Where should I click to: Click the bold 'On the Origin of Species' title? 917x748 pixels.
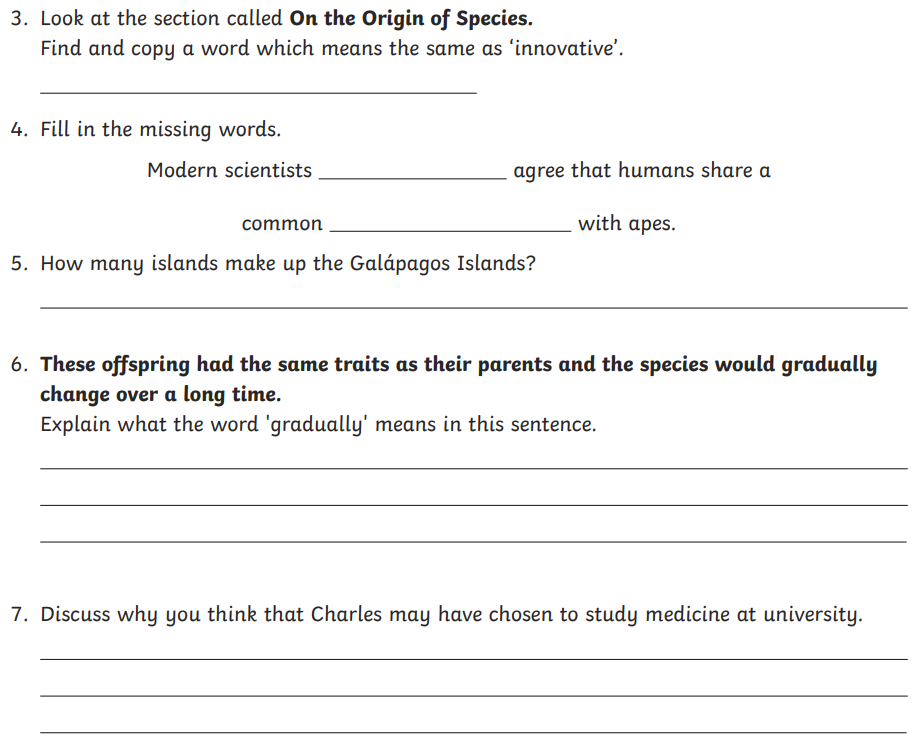pyautogui.click(x=410, y=20)
